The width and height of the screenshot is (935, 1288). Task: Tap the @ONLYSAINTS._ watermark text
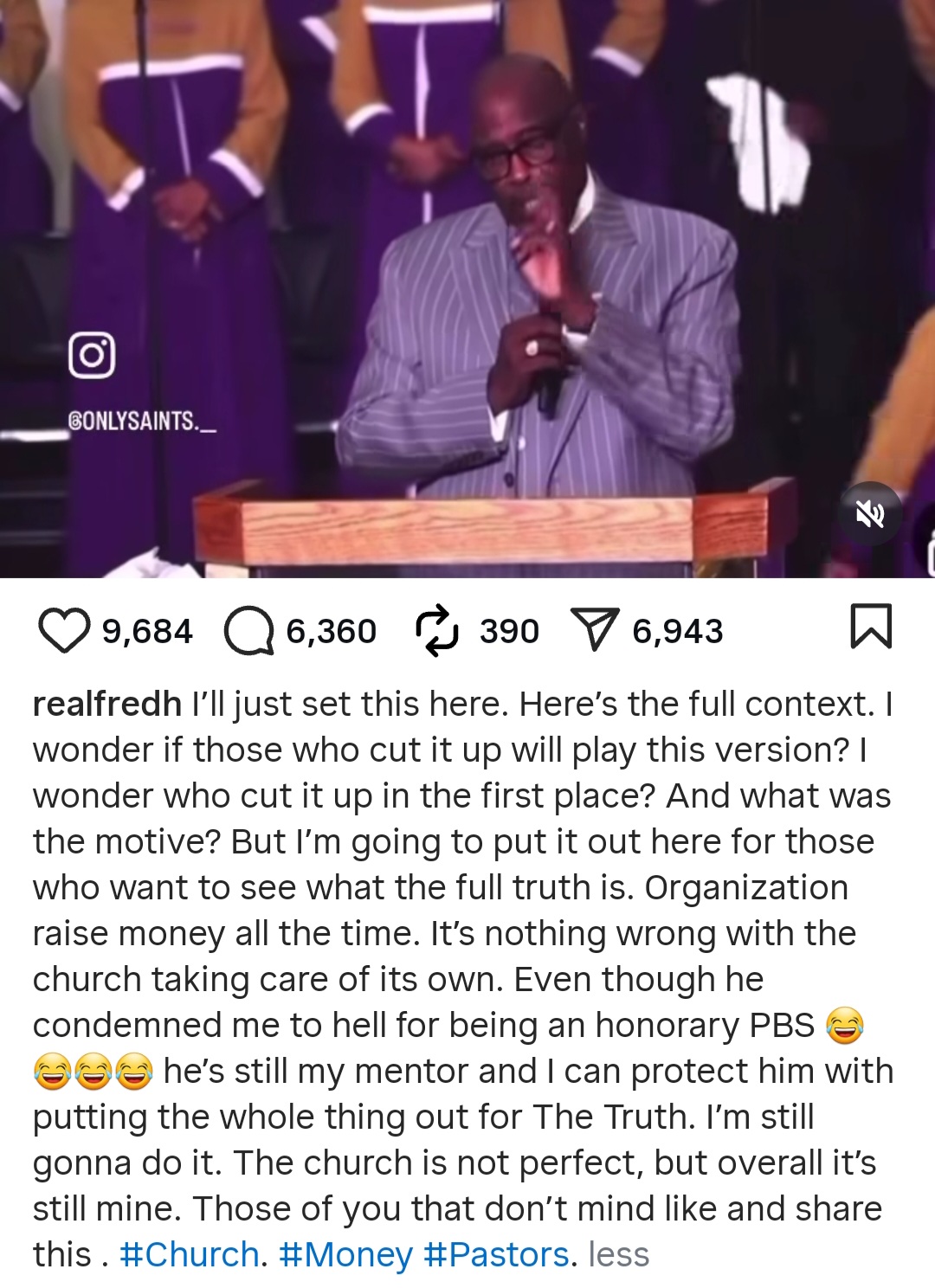click(x=142, y=422)
